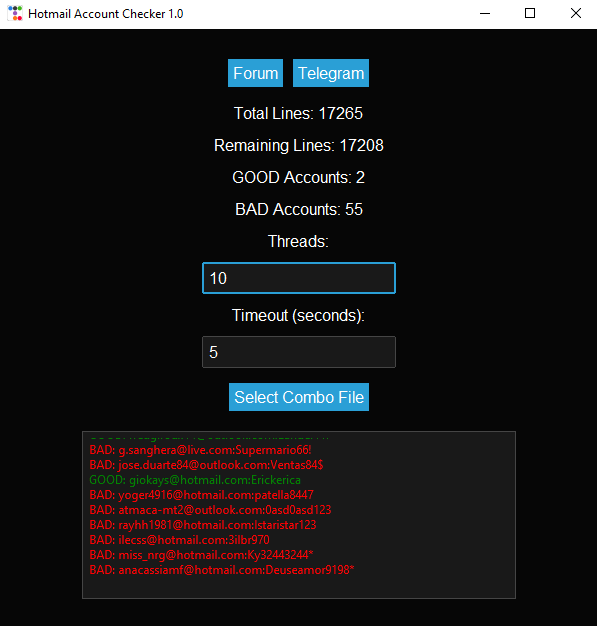The width and height of the screenshot is (597, 626).
Task: Click the Select Combo File button
Action: pos(299,397)
